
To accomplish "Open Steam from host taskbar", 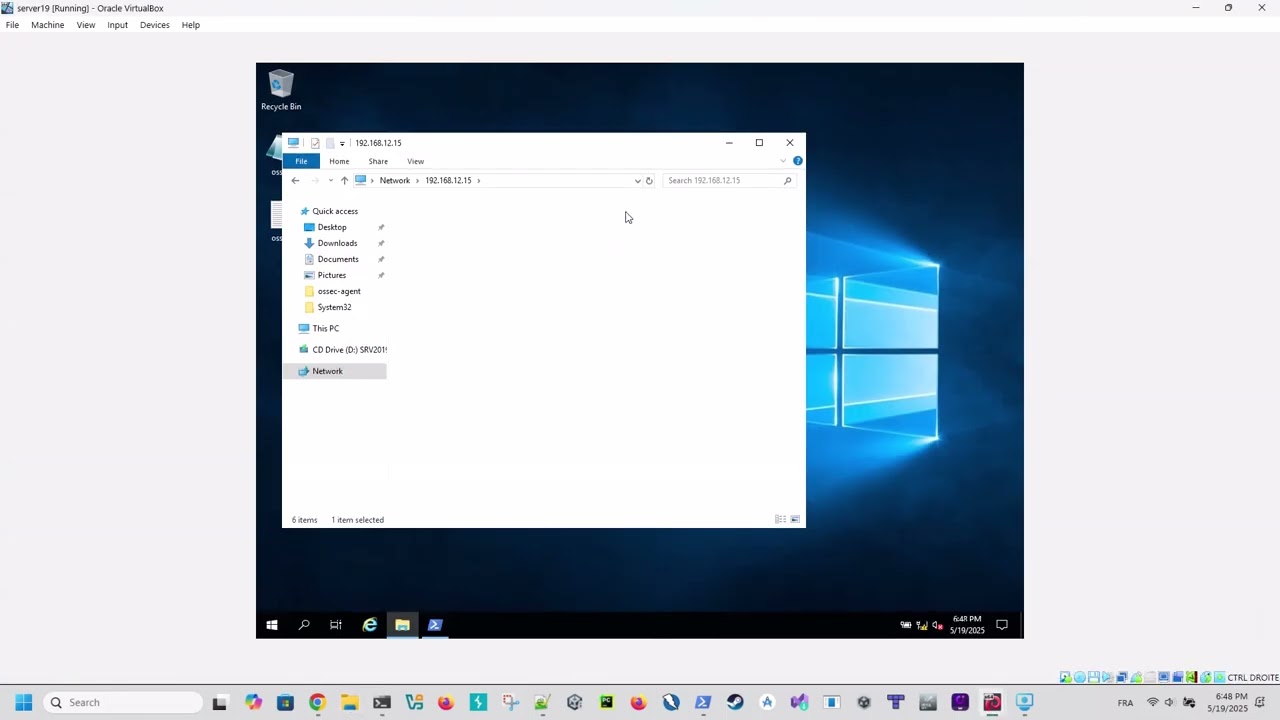I will click(735, 702).
